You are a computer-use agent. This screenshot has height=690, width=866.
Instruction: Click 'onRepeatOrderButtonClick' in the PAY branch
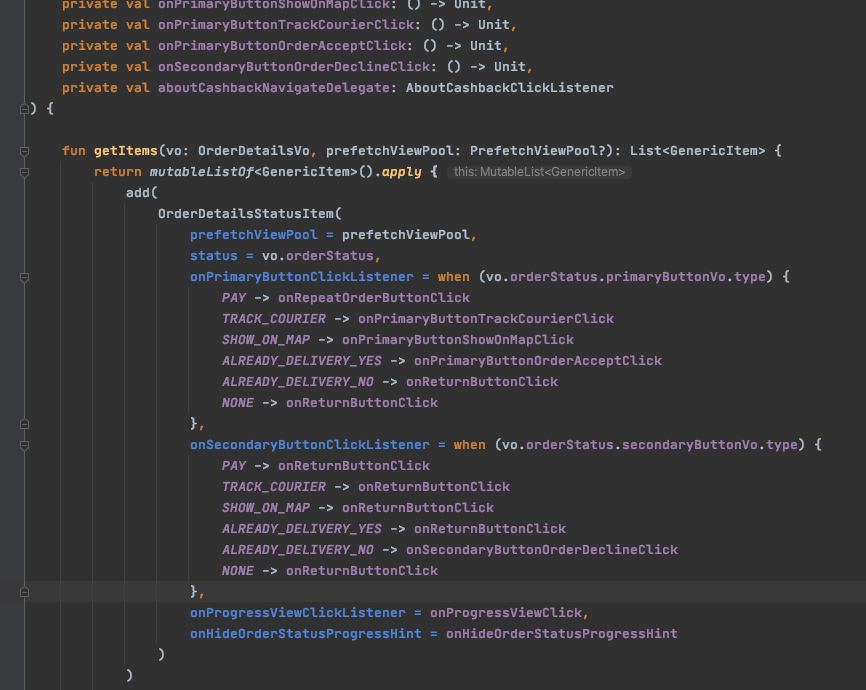374,298
